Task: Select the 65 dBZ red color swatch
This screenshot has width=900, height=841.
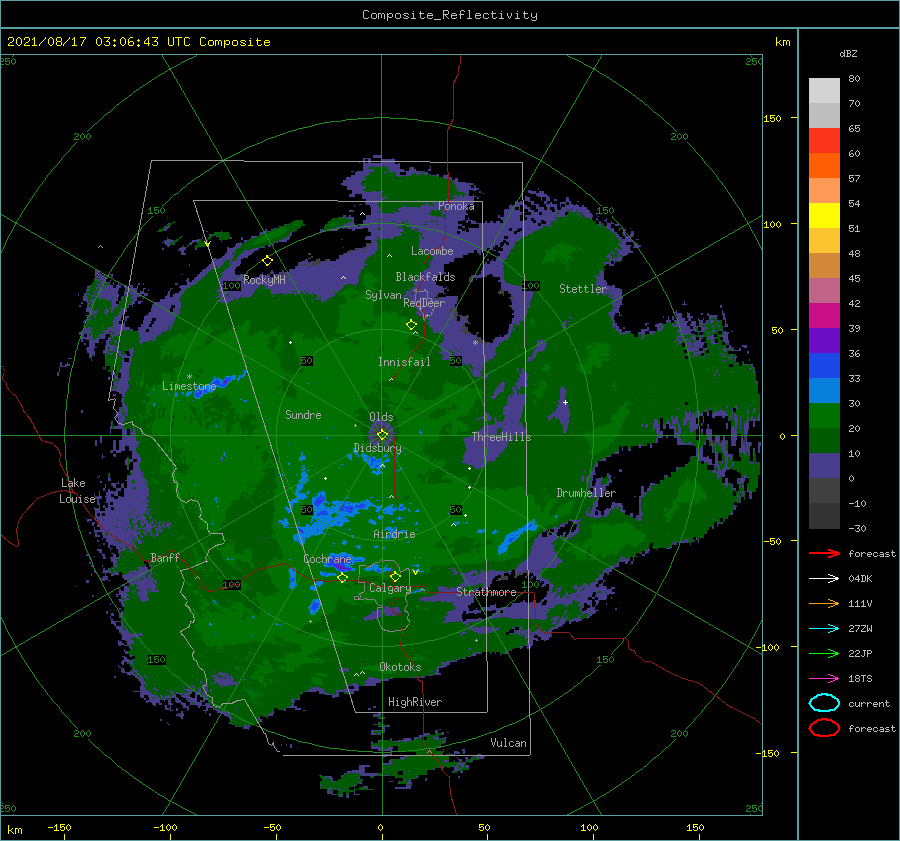Action: pos(824,140)
